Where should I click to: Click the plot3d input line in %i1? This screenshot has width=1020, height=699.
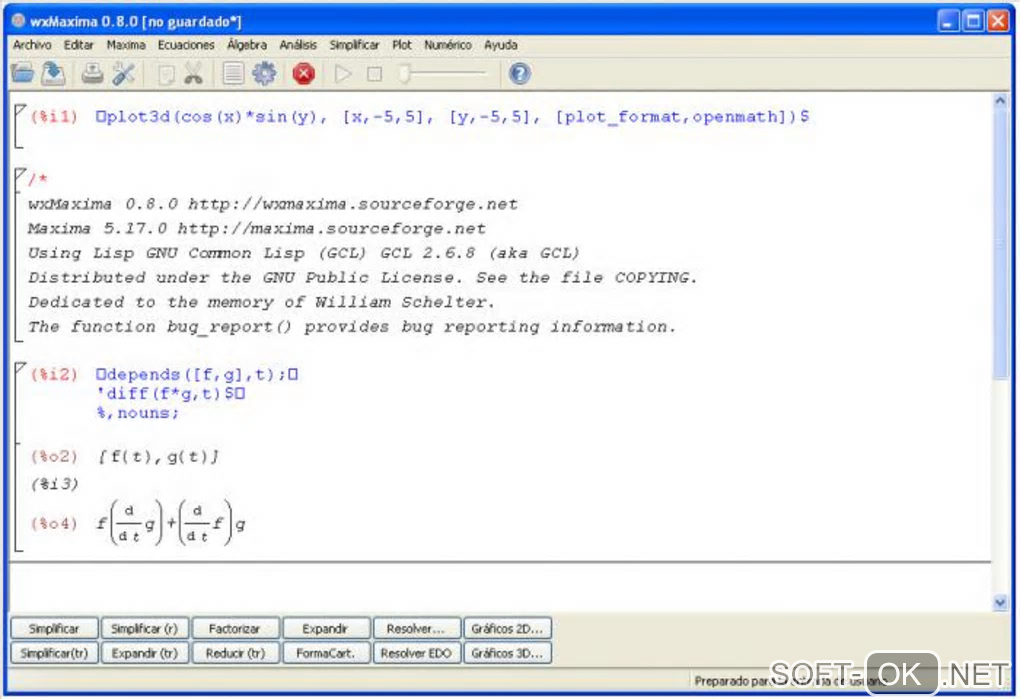click(x=452, y=117)
